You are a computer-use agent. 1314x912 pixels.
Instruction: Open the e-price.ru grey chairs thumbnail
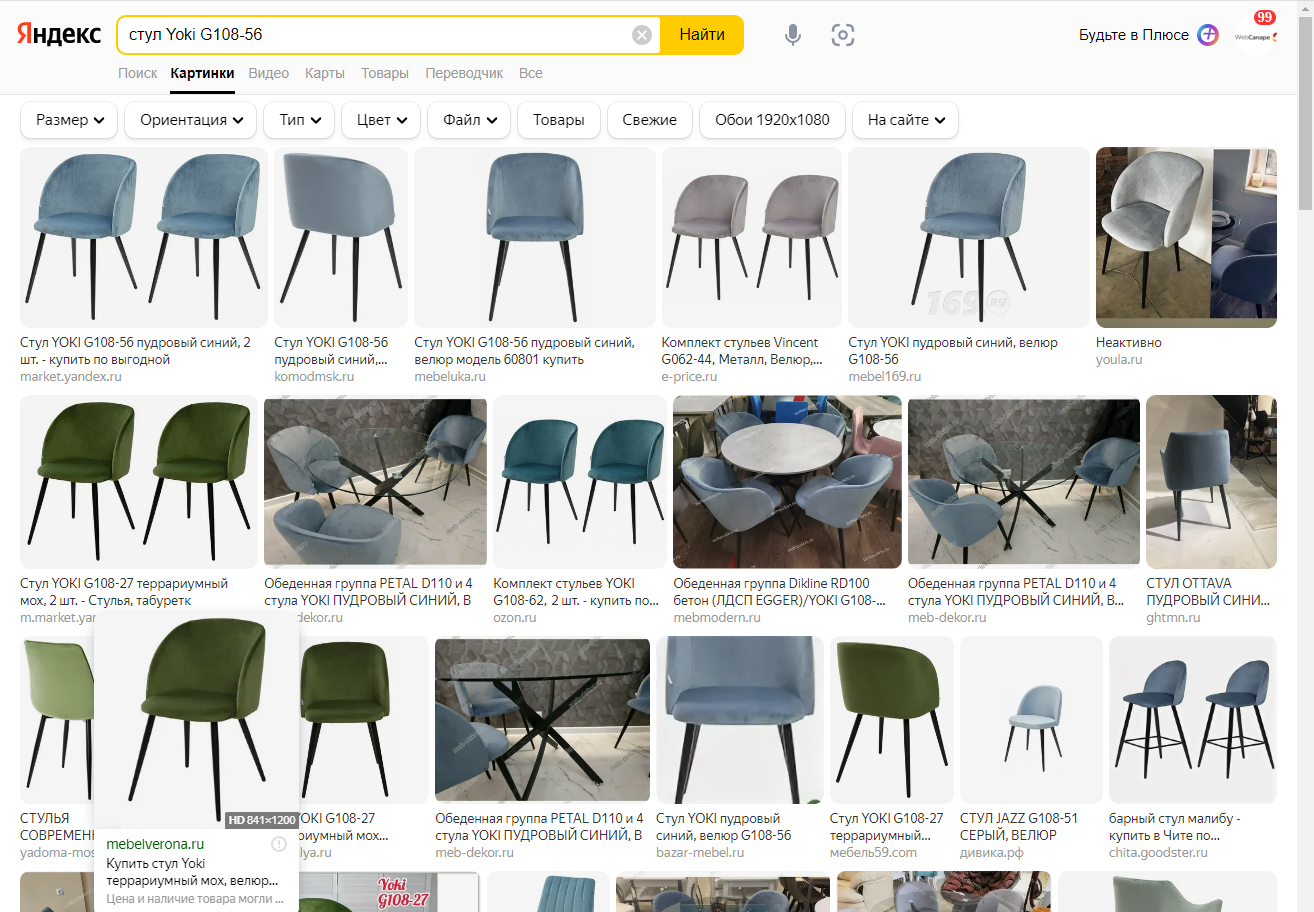pyautogui.click(x=752, y=237)
